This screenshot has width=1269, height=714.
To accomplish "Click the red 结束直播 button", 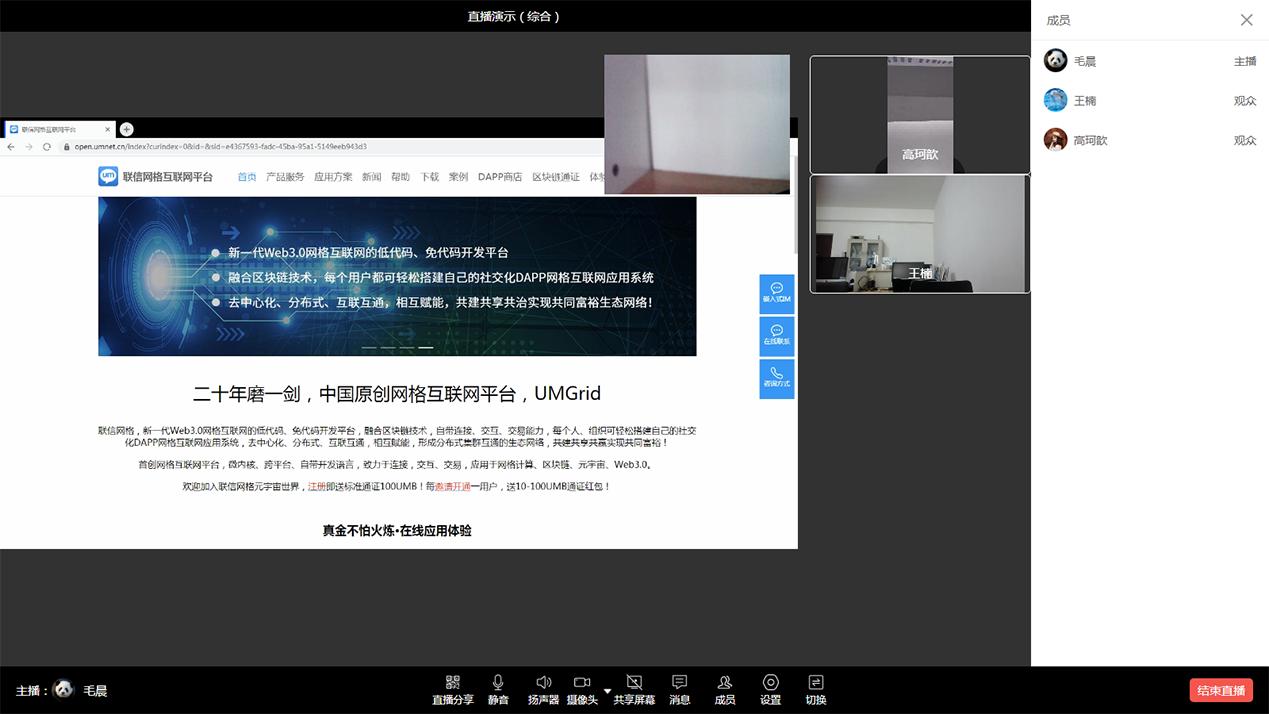I will [1220, 690].
